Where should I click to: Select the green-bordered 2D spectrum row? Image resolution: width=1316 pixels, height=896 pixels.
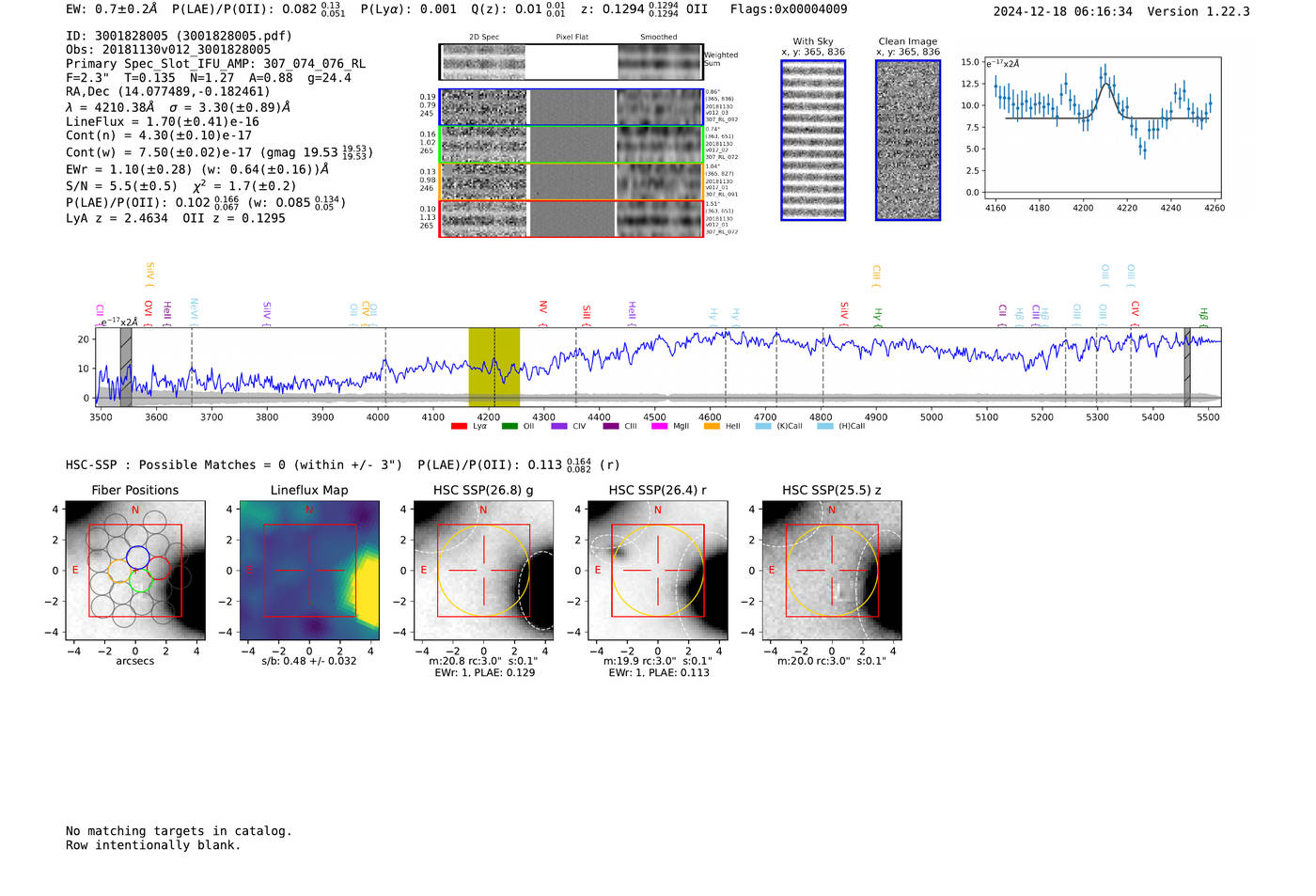(x=572, y=145)
